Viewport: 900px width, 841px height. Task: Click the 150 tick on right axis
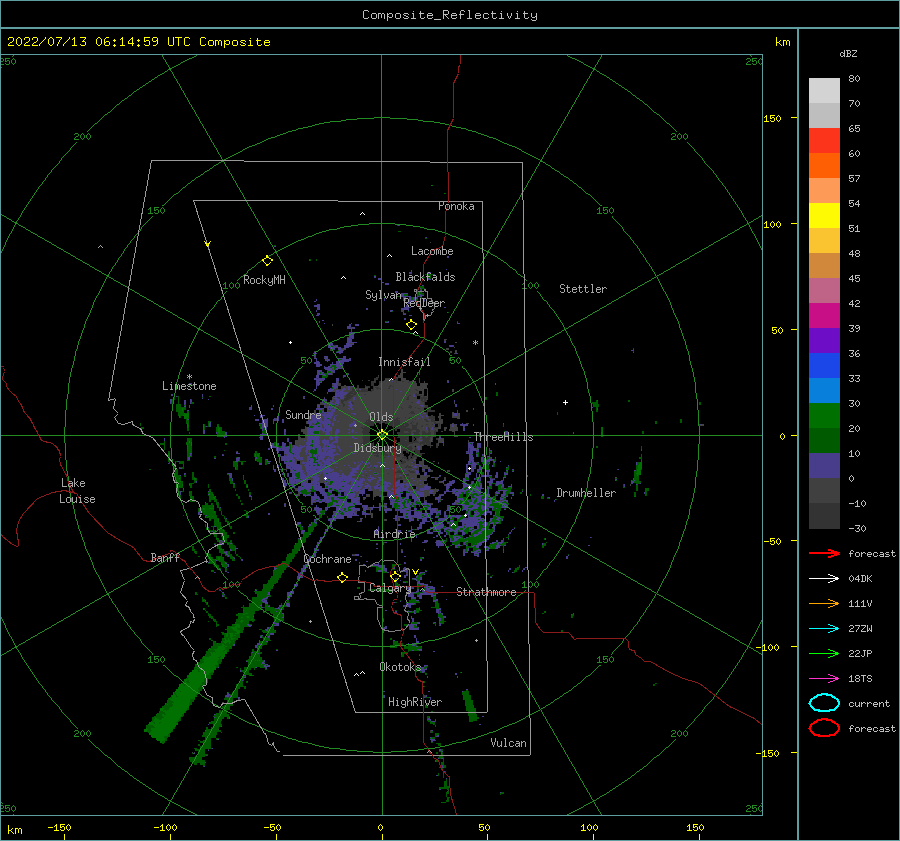[772, 118]
